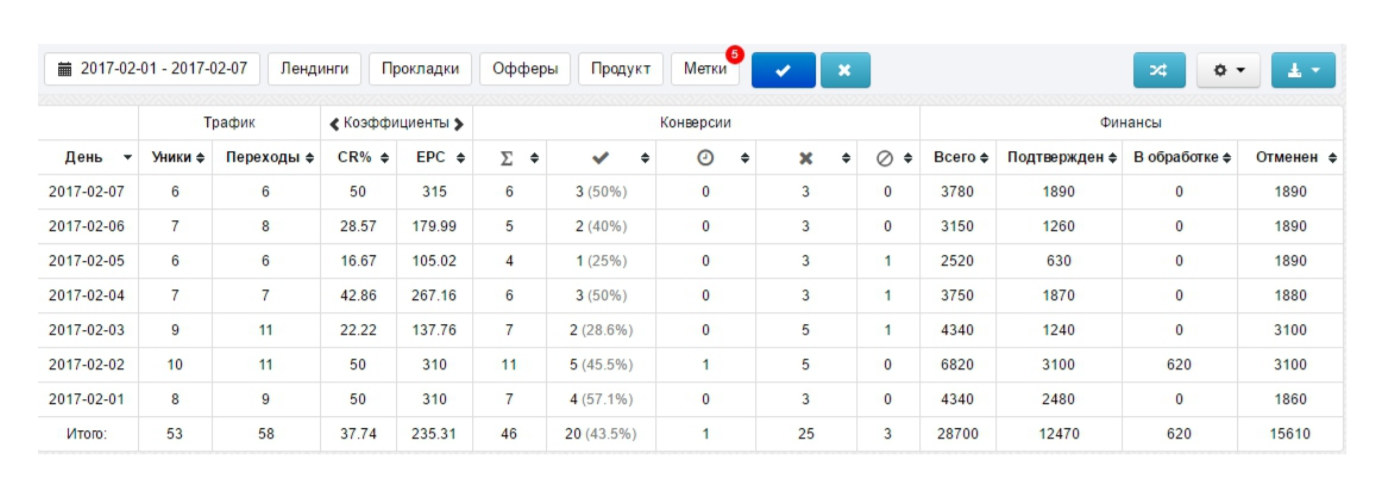Sort by pending conversions clock column

click(x=706, y=158)
